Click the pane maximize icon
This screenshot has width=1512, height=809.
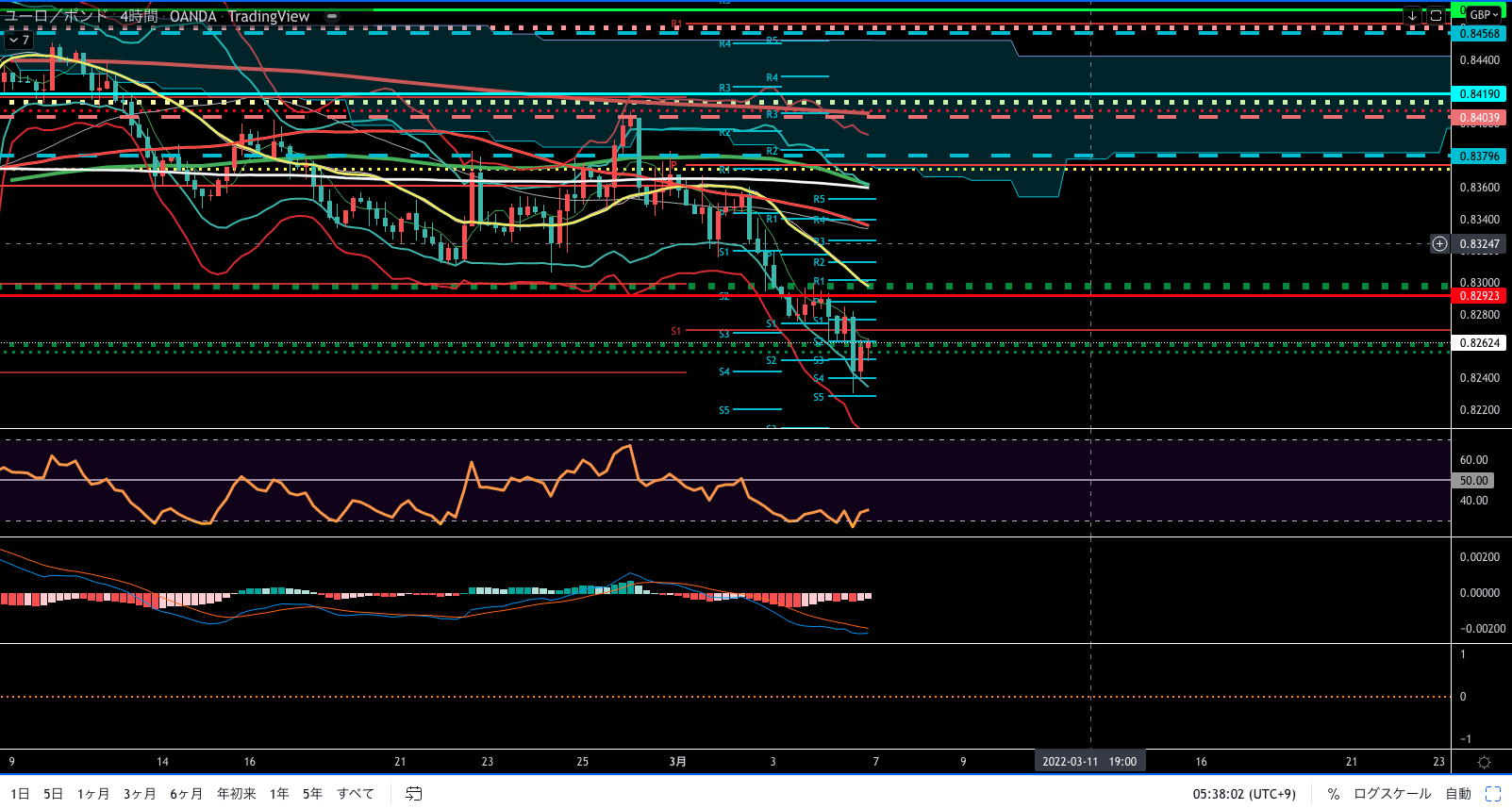click(x=1436, y=15)
